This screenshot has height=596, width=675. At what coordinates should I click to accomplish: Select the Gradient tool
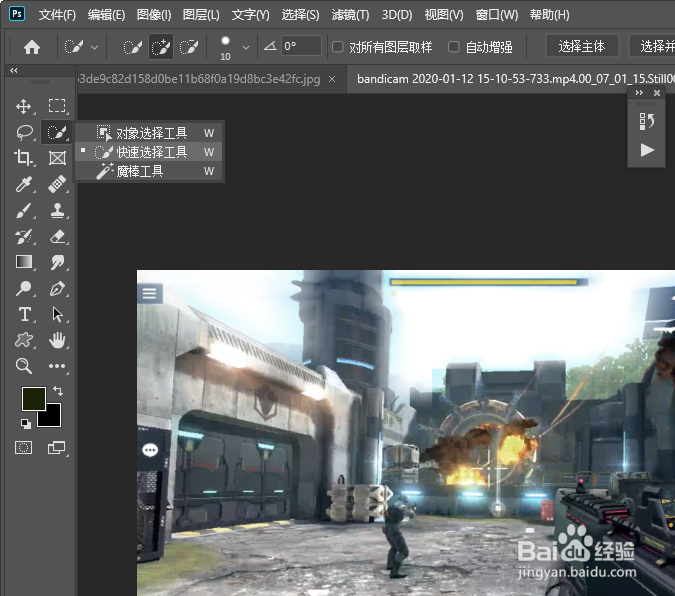click(23, 262)
